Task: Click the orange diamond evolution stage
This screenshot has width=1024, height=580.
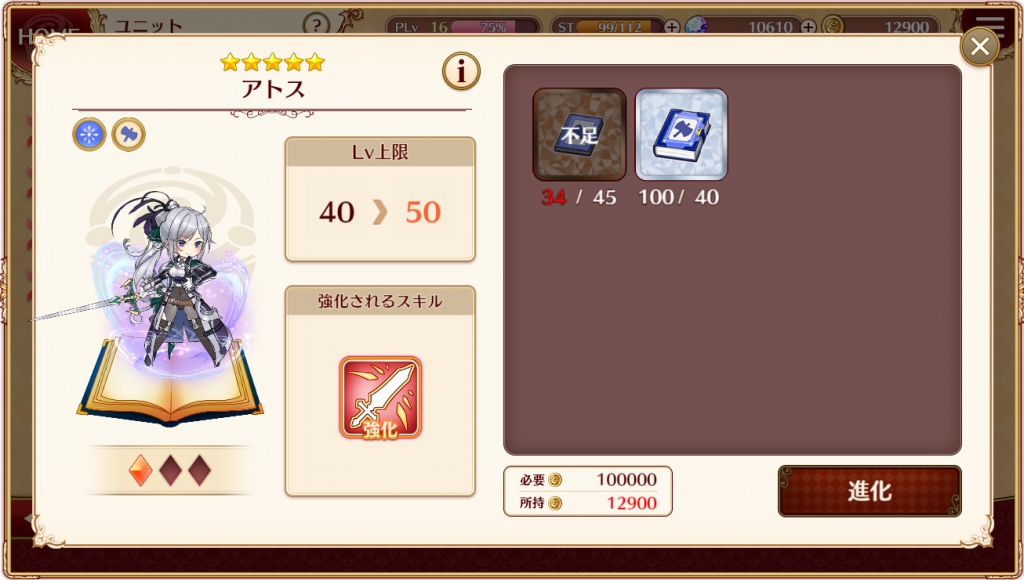Action: click(x=140, y=470)
